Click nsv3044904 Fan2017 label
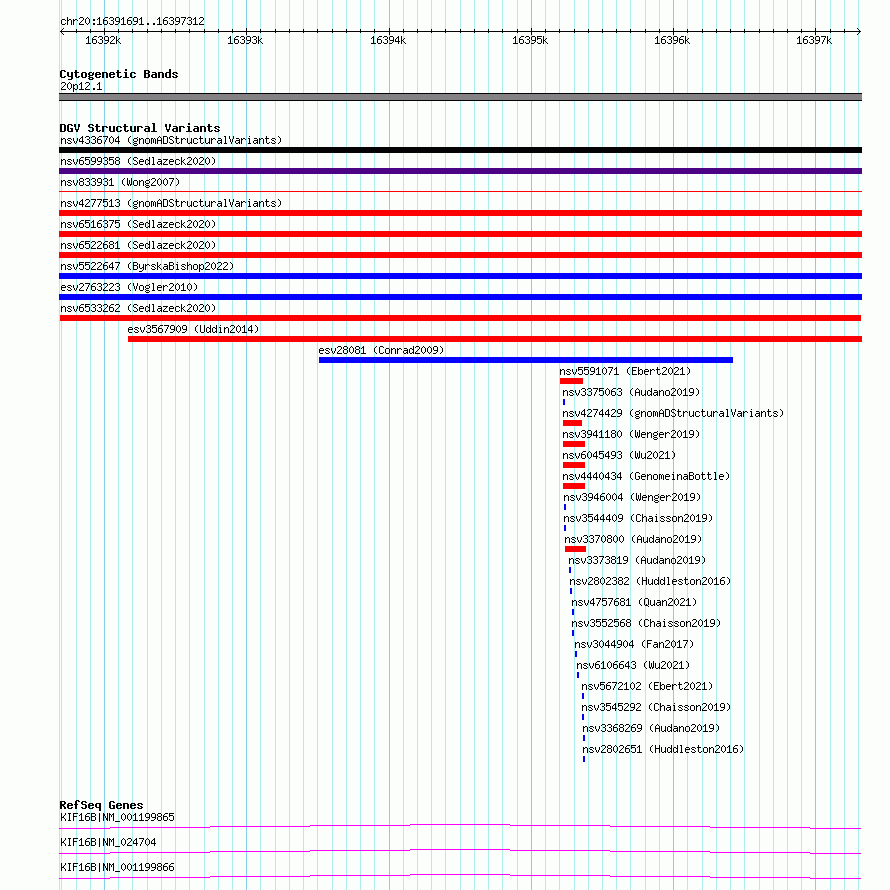 click(634, 644)
